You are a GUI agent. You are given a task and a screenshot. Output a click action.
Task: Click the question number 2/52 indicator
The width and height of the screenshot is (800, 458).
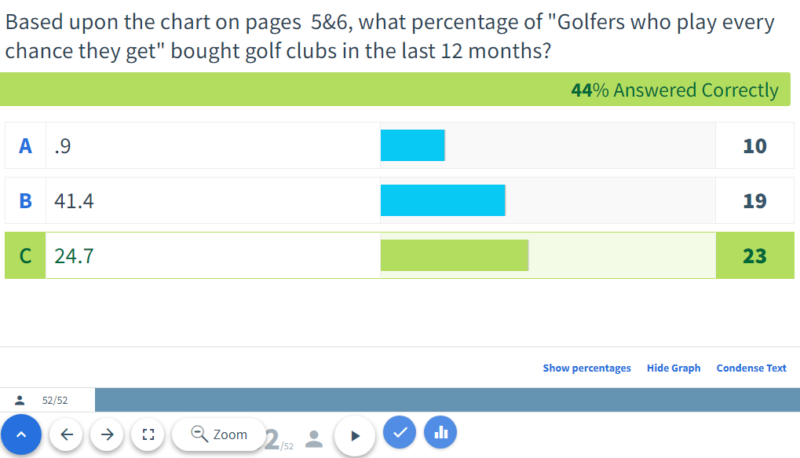(279, 440)
